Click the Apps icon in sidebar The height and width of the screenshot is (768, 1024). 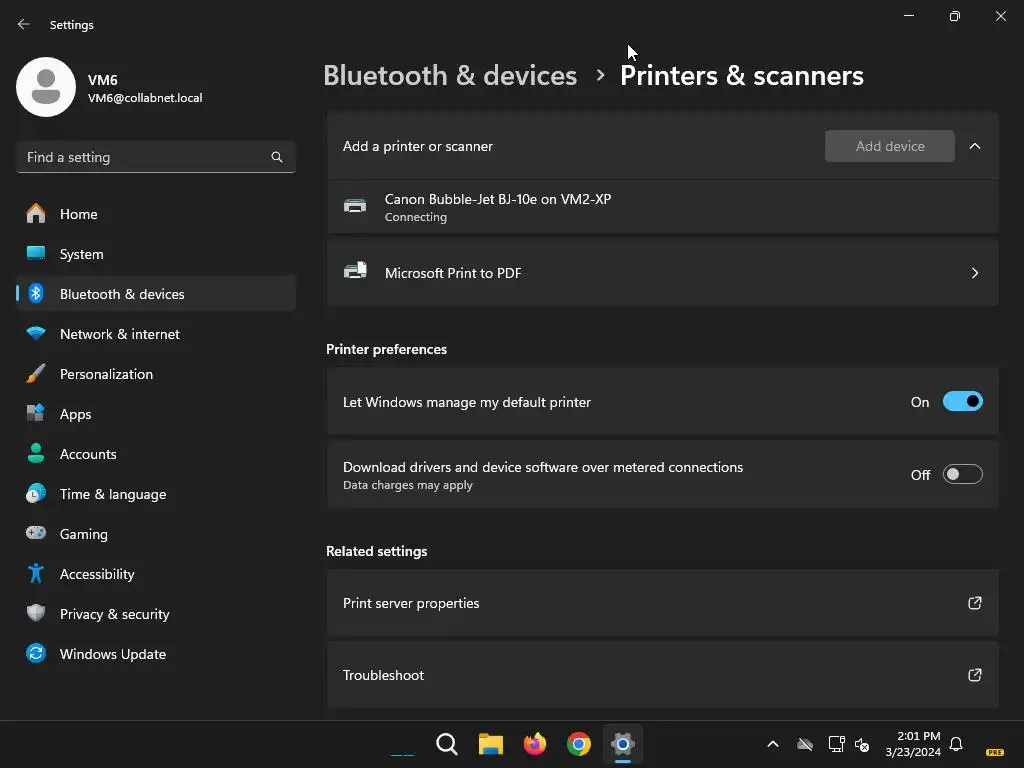36,413
